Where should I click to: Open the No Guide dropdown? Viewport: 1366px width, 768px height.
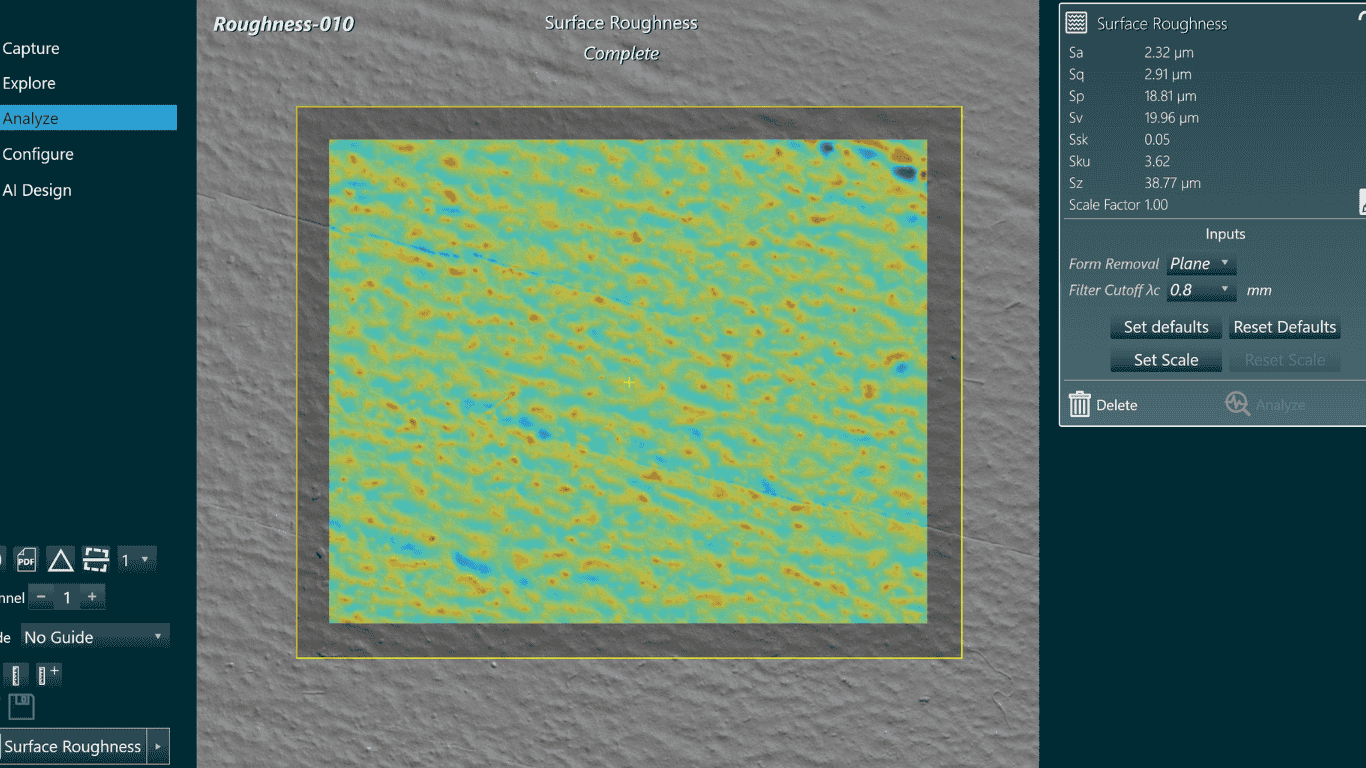click(94, 637)
